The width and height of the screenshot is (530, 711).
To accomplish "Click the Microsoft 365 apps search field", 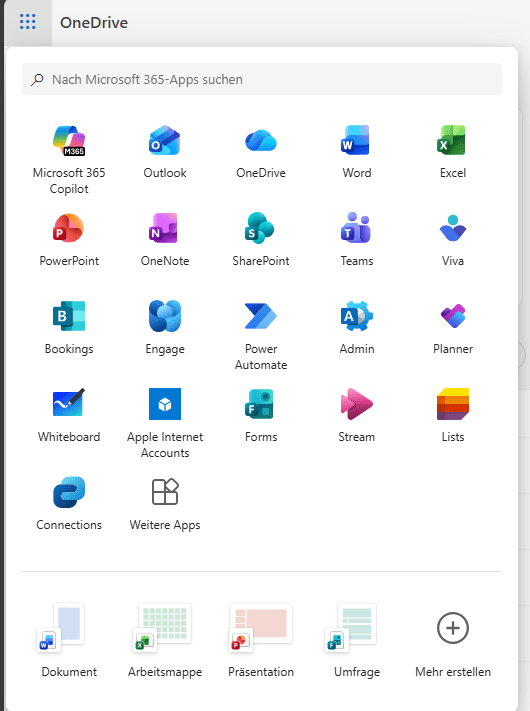I will click(262, 79).
